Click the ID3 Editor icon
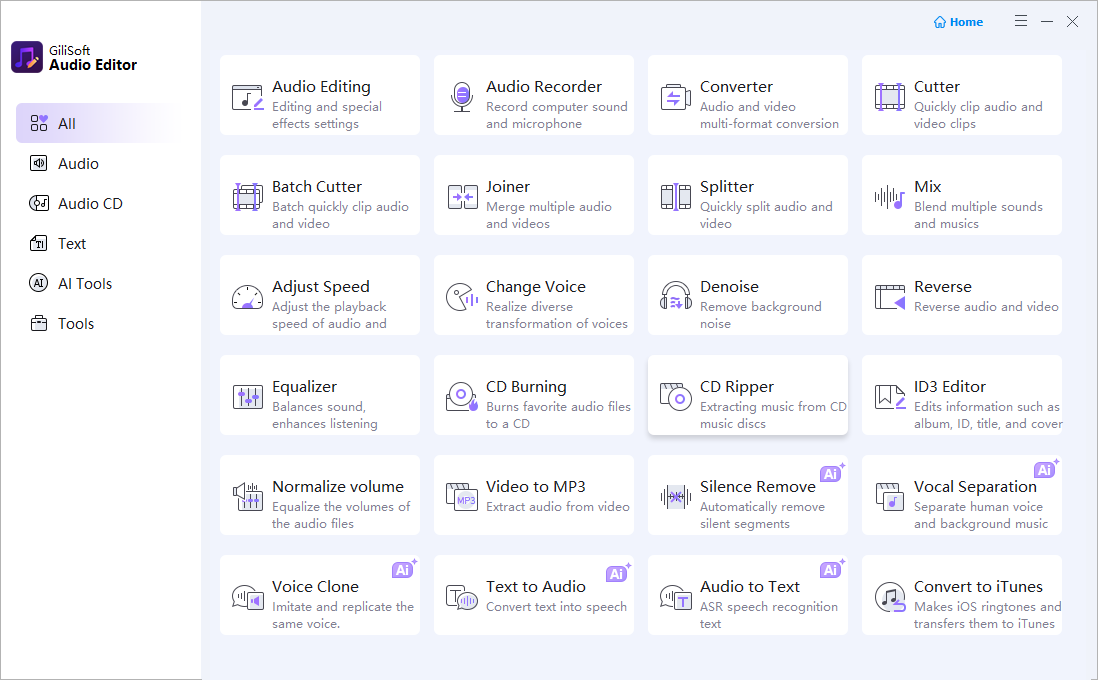The image size is (1098, 680). pyautogui.click(x=889, y=397)
